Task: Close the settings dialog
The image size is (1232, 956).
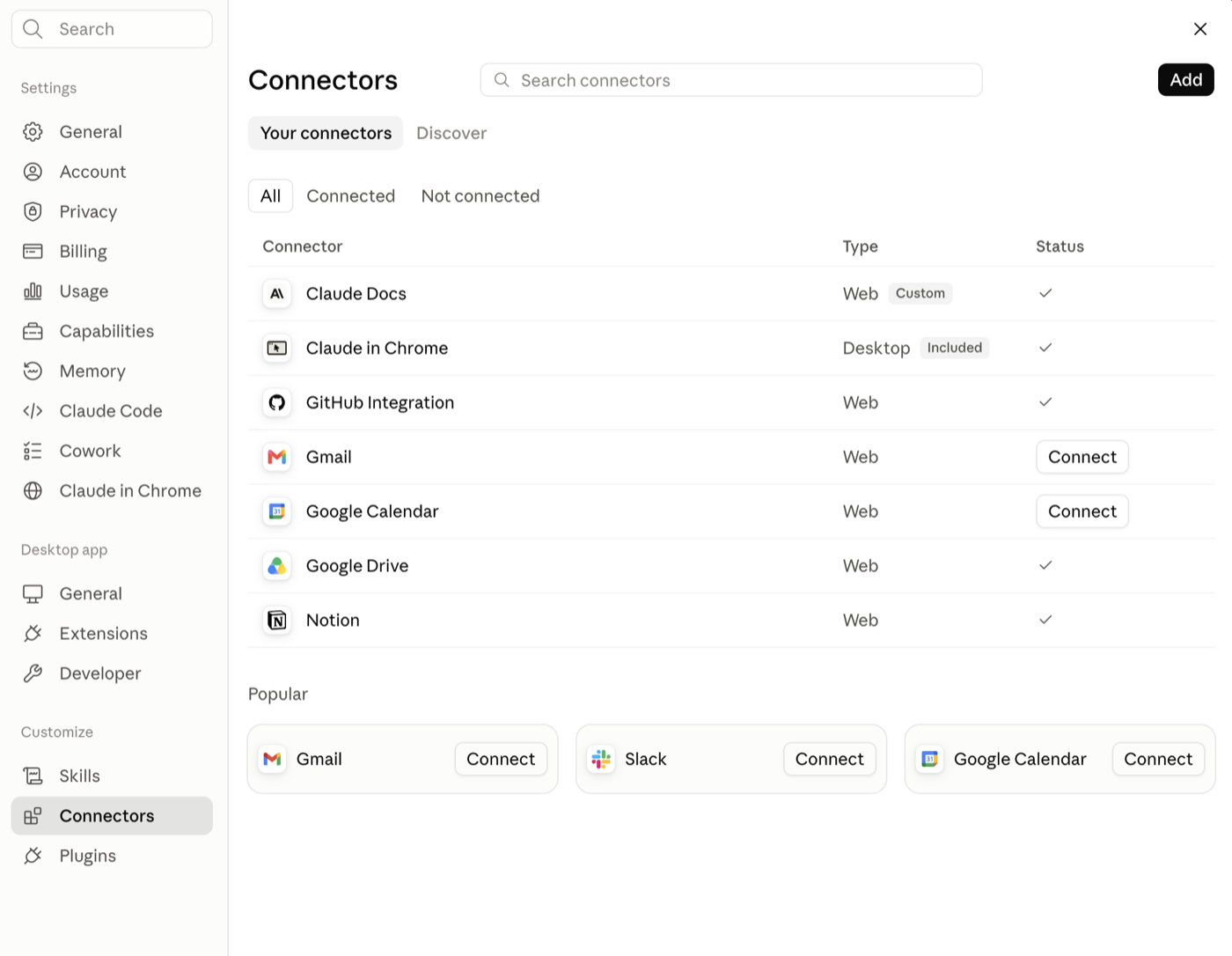Action: click(1199, 29)
